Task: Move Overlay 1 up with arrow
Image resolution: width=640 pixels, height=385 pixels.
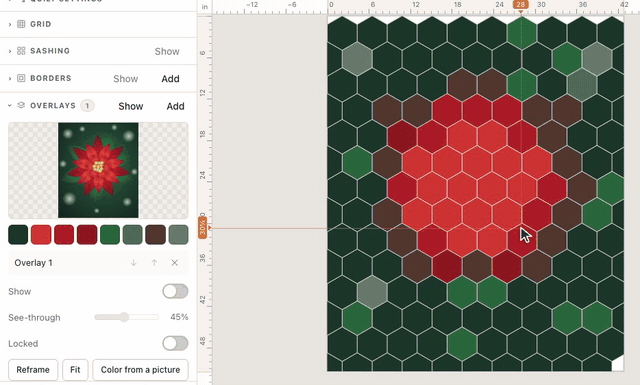Action: click(154, 263)
